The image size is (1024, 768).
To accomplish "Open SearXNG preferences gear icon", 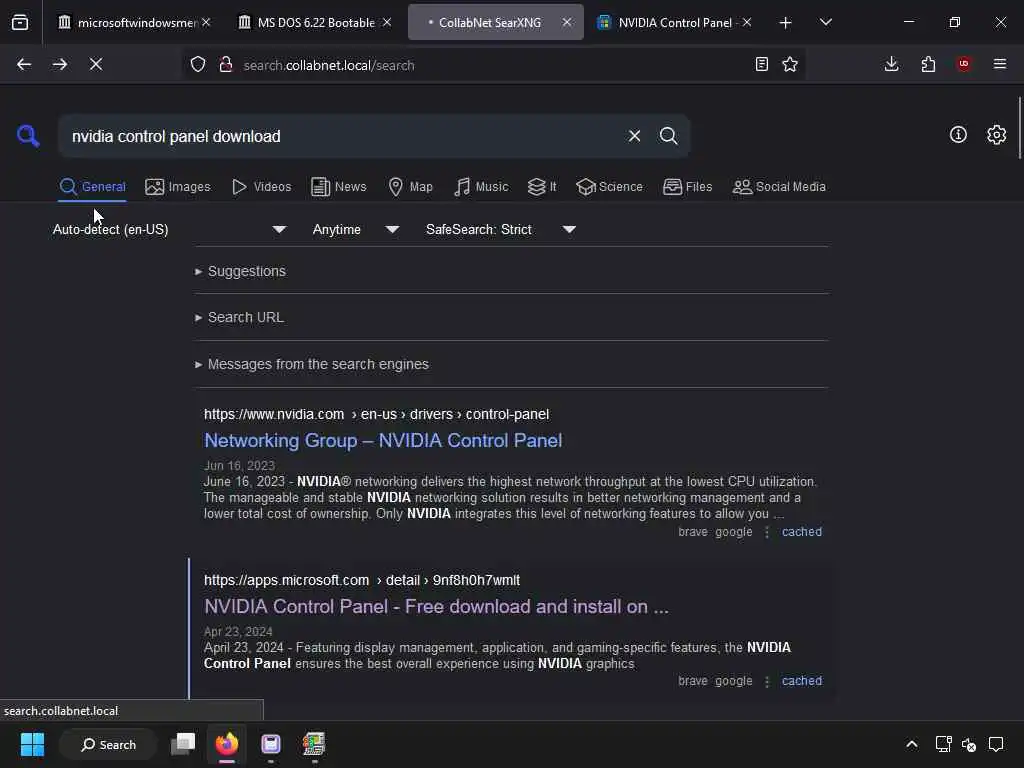I will 996,135.
